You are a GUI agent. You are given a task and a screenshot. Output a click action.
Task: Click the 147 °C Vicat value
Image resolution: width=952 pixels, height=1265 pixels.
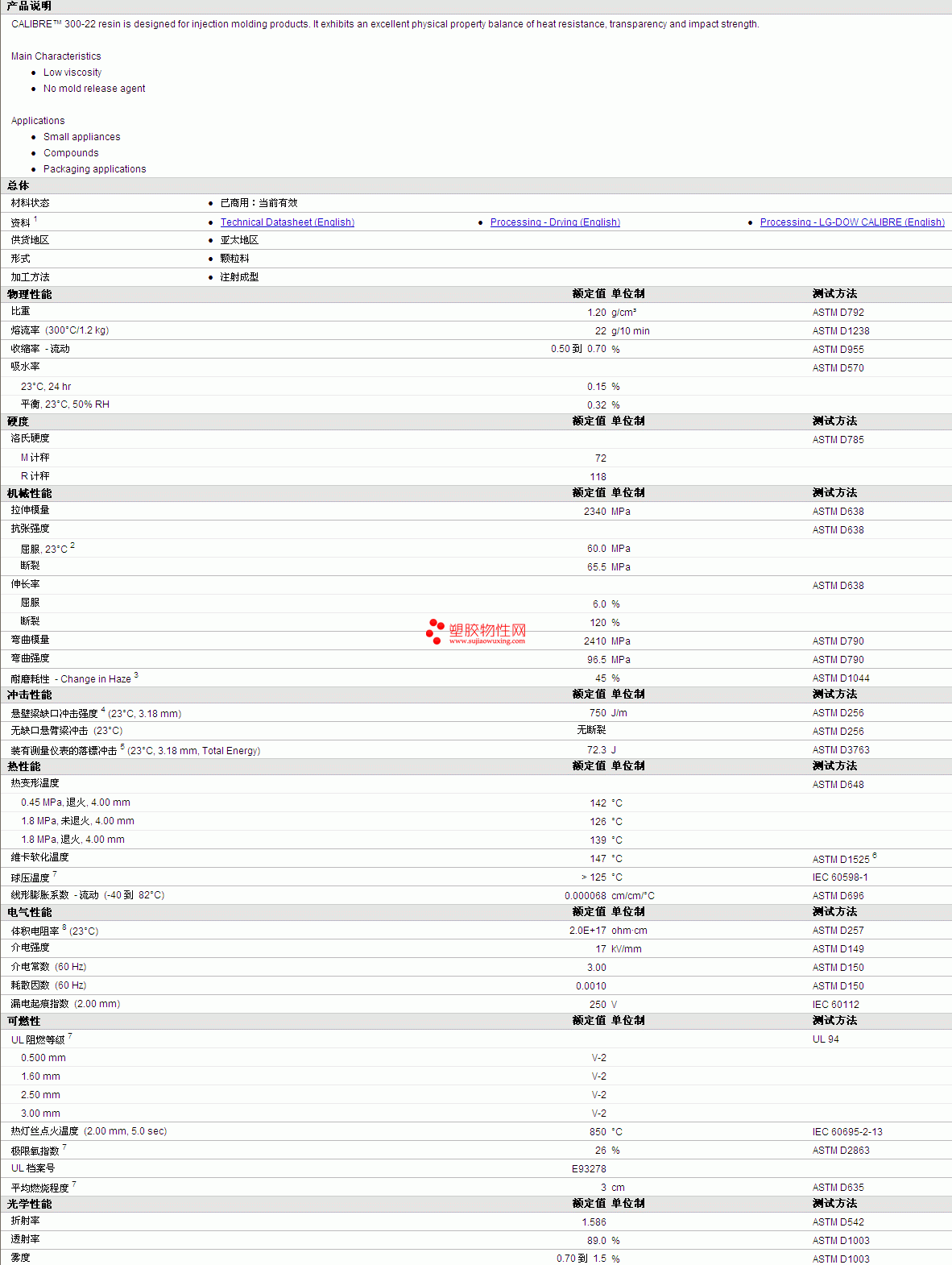pos(606,859)
